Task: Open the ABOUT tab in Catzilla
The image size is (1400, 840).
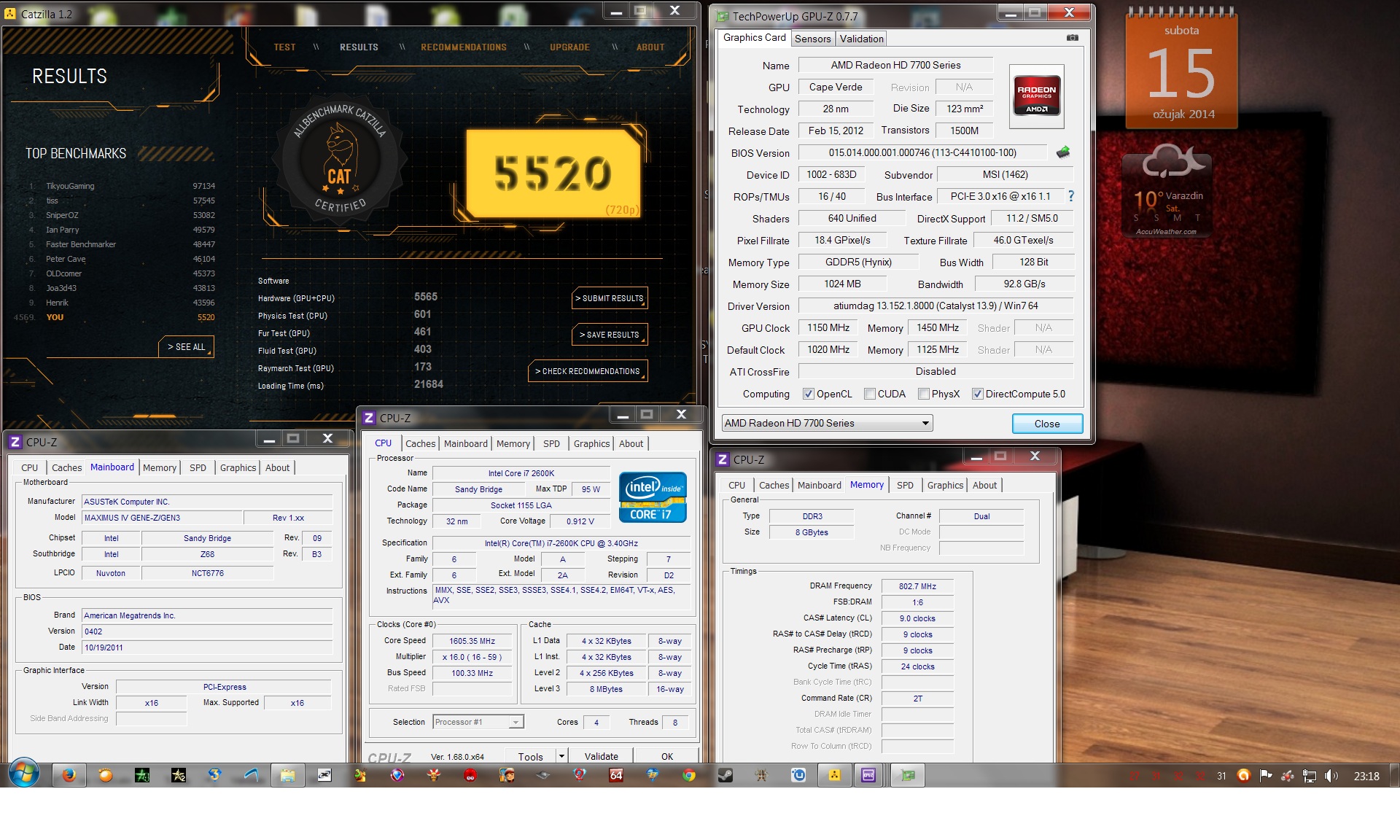Action: (x=650, y=47)
